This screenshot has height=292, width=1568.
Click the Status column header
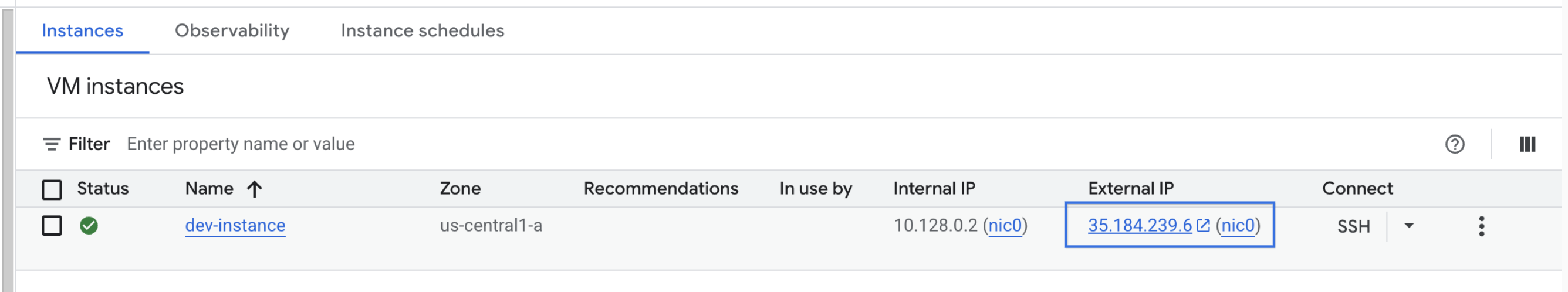tap(103, 189)
